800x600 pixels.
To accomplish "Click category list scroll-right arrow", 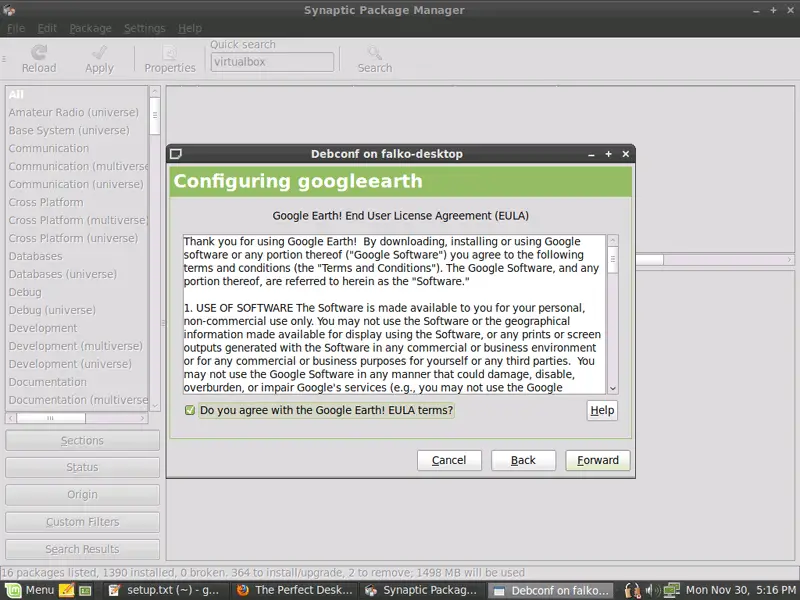I will [142, 418].
